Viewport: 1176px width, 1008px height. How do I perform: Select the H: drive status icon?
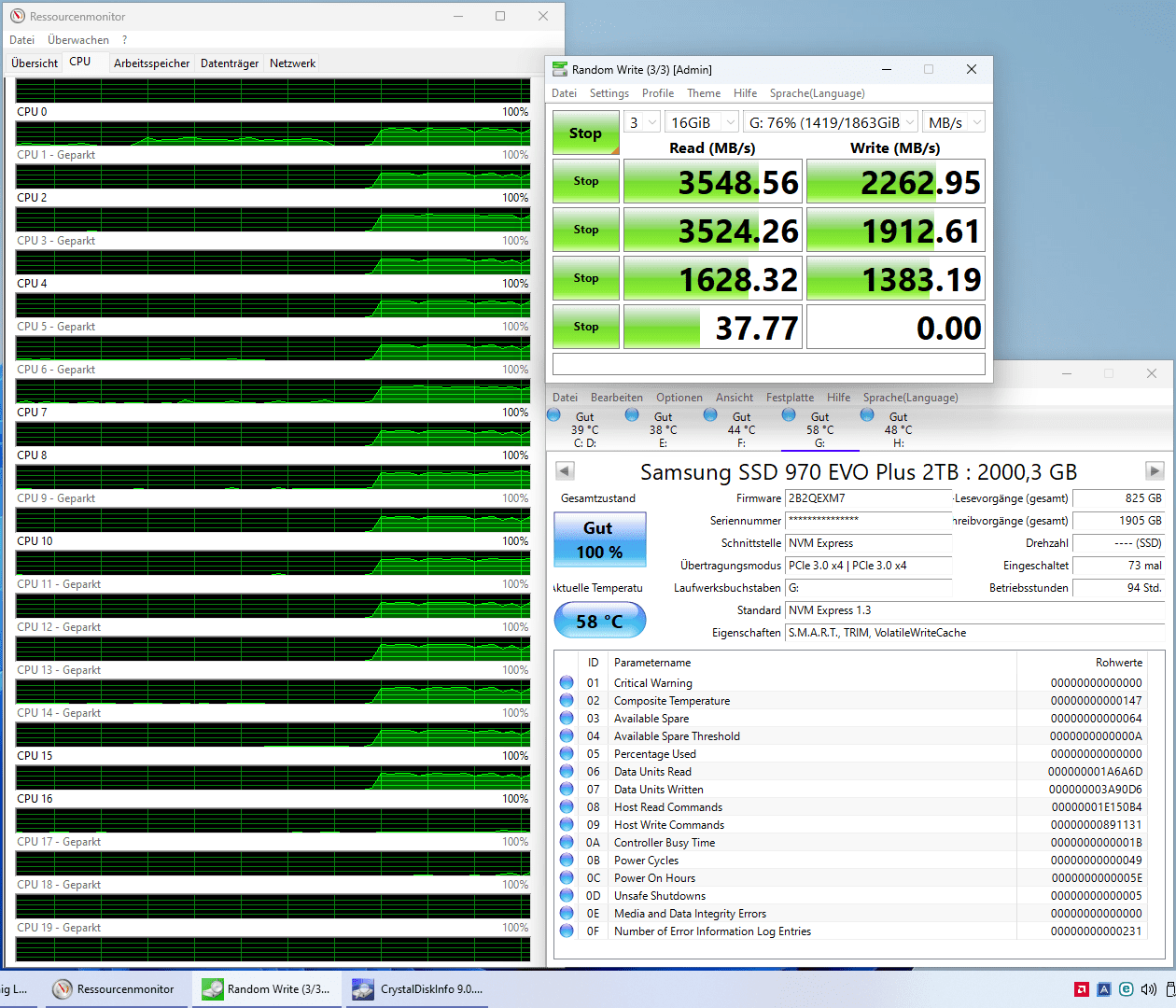867,414
